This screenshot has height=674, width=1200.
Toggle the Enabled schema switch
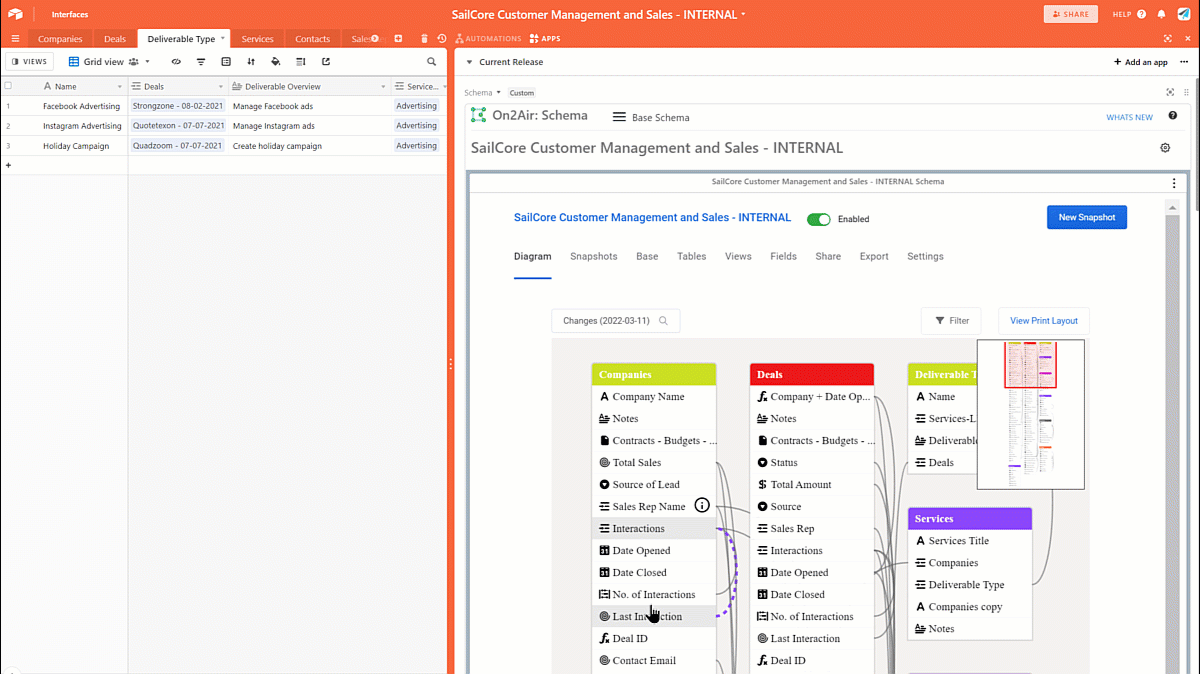[x=819, y=219]
